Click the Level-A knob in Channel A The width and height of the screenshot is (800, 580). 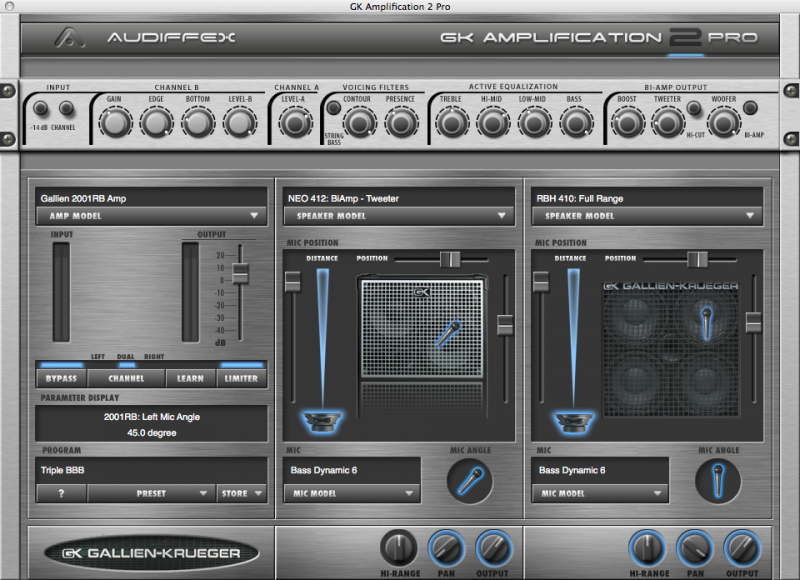(295, 123)
